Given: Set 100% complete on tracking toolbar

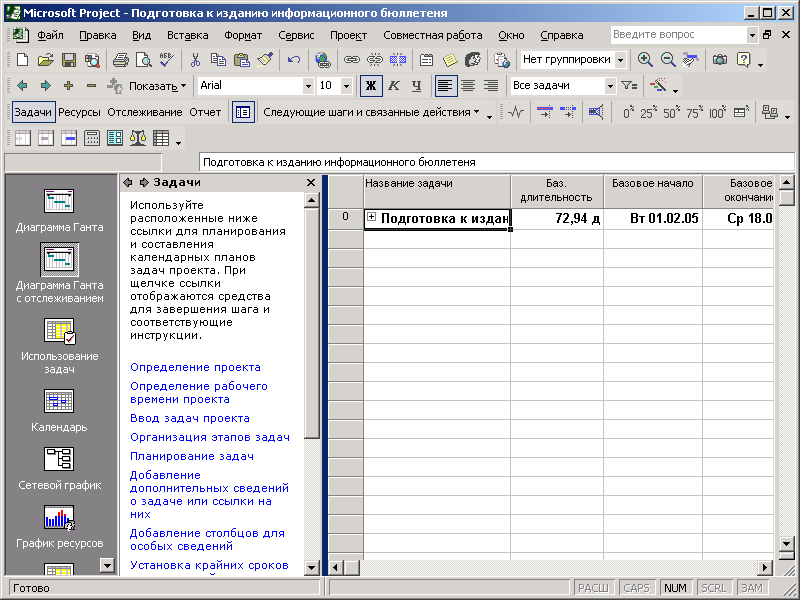Looking at the screenshot, I should (717, 112).
